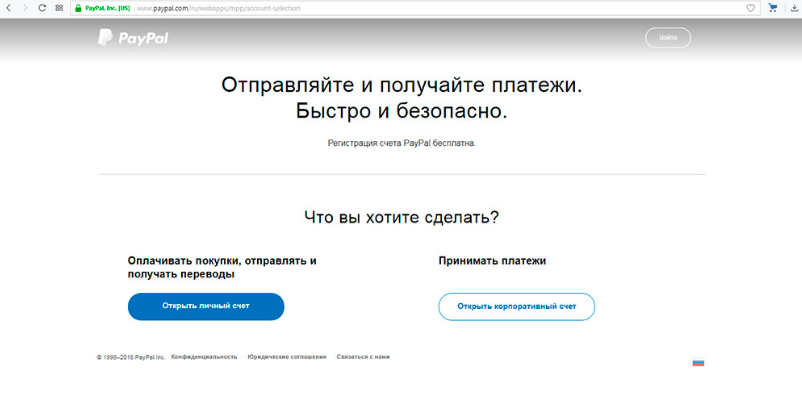Image resolution: width=802 pixels, height=401 pixels.
Task: Open the Юридические соглашения footer link
Action: (287, 357)
